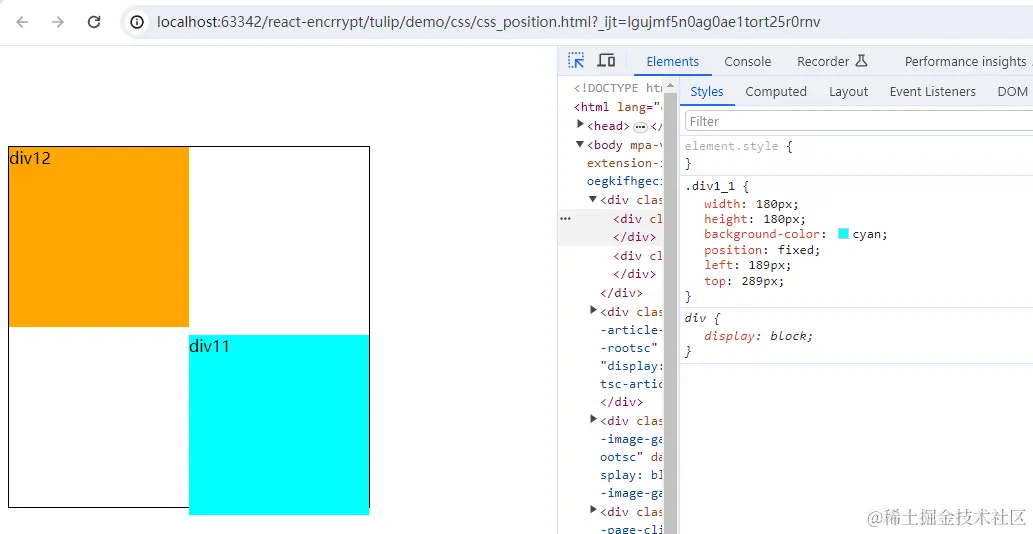Open the Performance insights tab
Viewport: 1033px width, 534px height.
pos(965,61)
